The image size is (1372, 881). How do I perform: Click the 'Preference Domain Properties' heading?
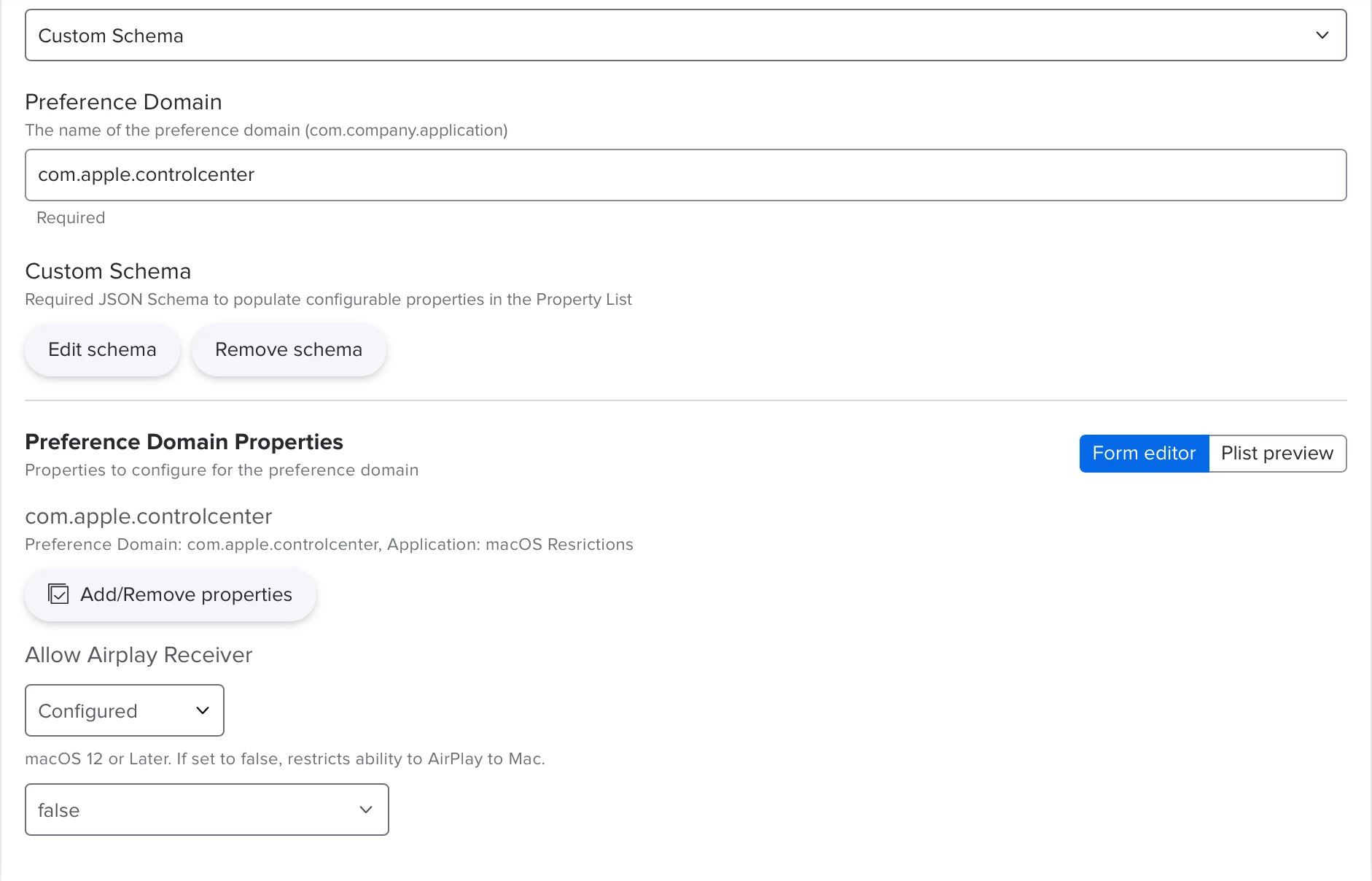point(184,442)
